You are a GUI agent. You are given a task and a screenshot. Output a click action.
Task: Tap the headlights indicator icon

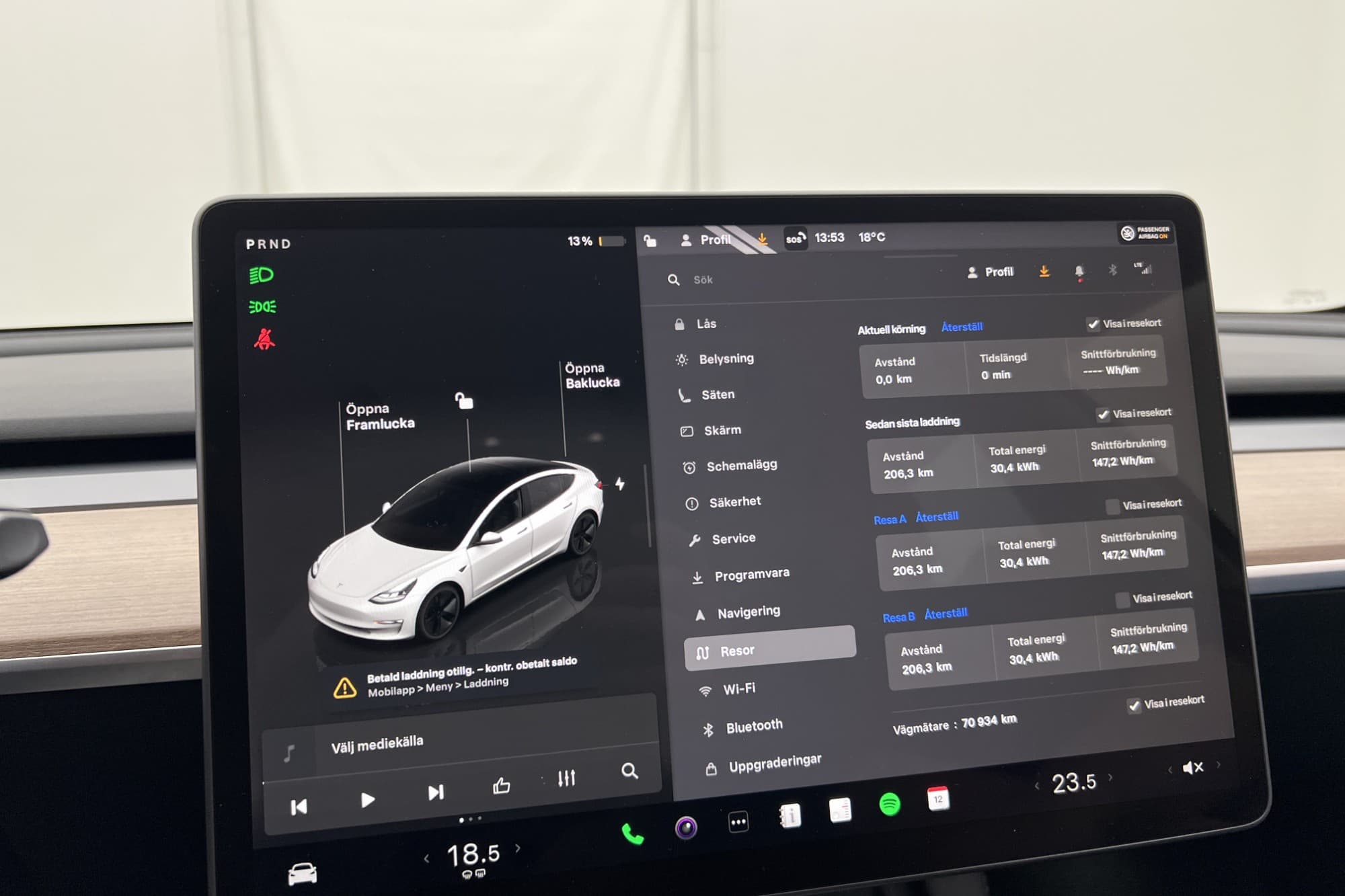pos(261,275)
